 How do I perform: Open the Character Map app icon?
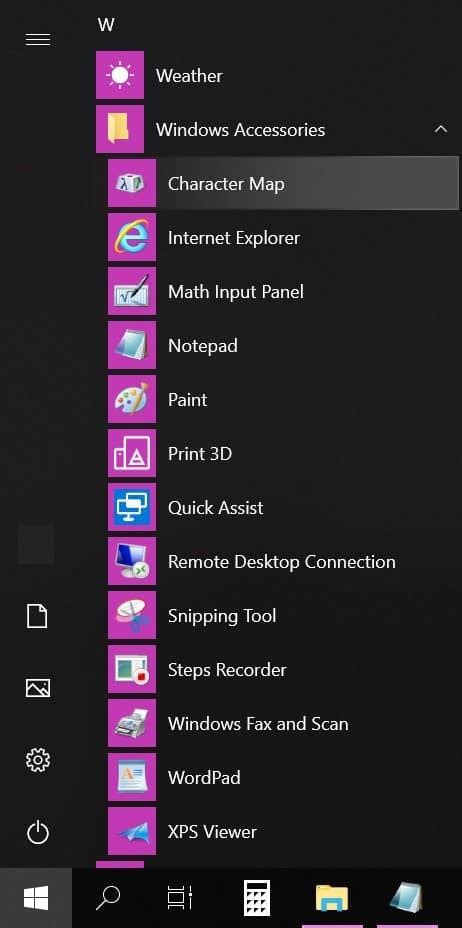[131, 183]
